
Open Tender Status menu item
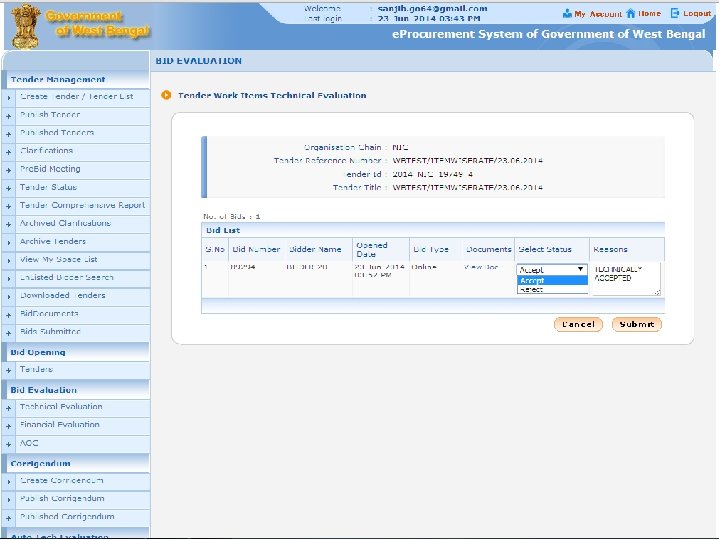click(x=48, y=187)
